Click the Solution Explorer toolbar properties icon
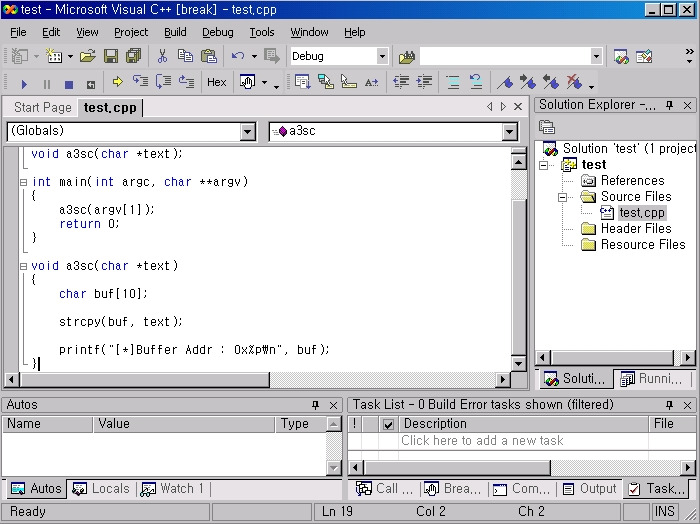The width and height of the screenshot is (700, 524). [x=547, y=127]
